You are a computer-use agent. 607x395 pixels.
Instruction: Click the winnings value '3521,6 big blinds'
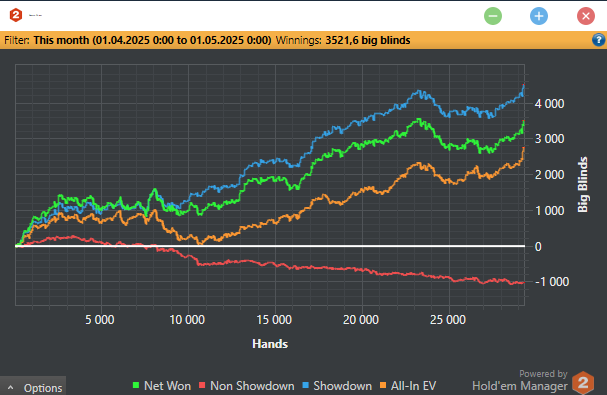click(x=368, y=40)
